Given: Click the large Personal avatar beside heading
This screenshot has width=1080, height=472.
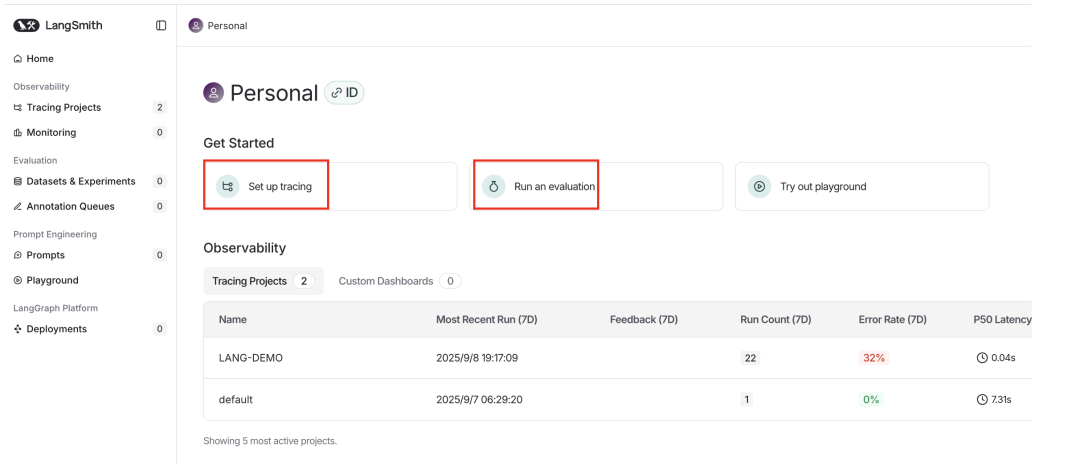Looking at the screenshot, I should click(x=214, y=93).
